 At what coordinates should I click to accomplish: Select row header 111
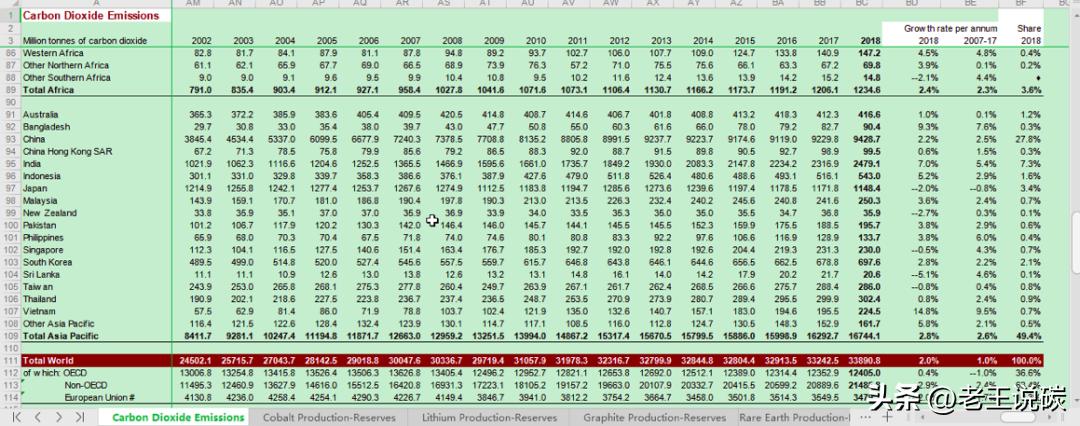click(10, 361)
